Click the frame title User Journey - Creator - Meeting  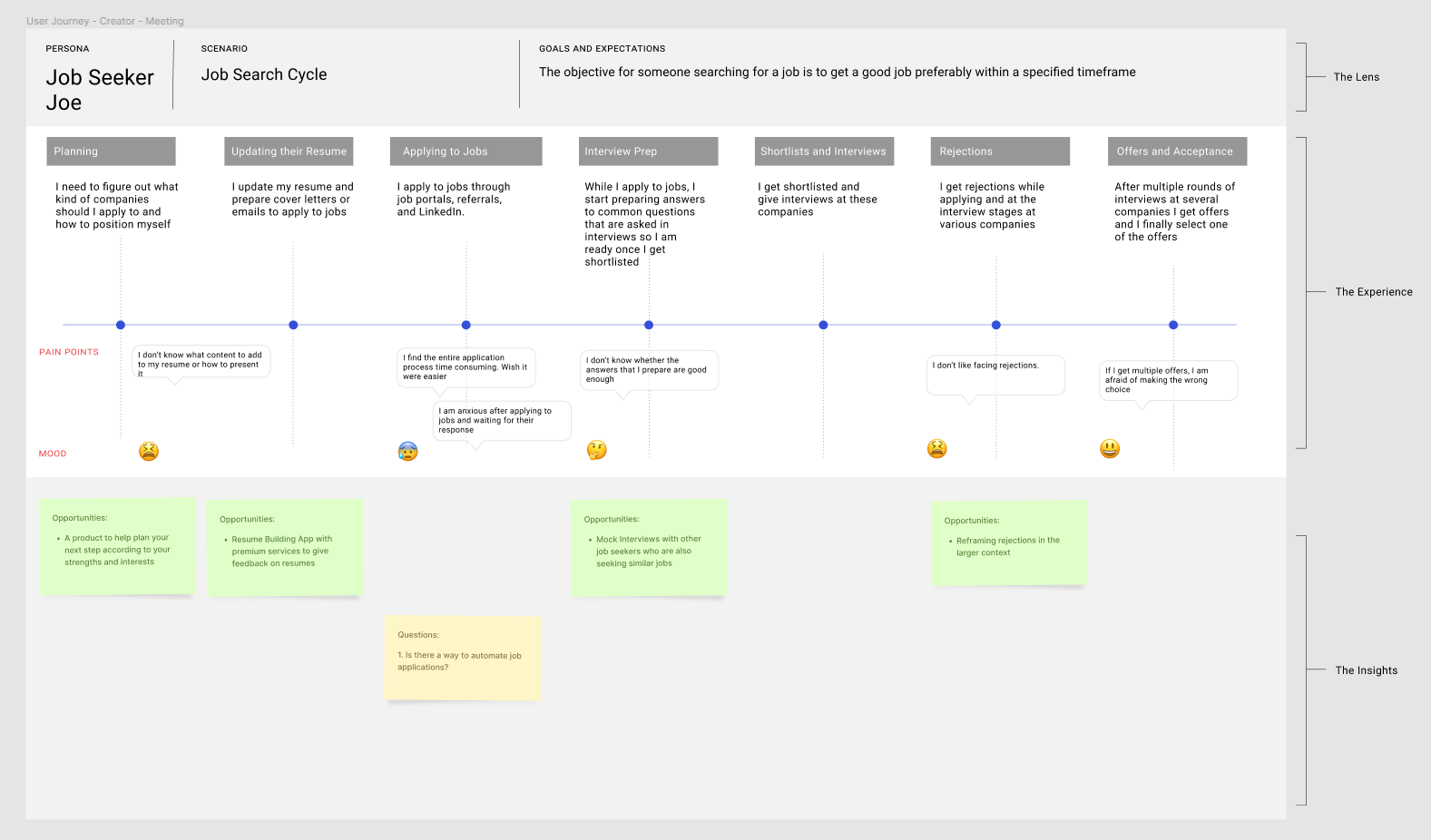click(x=105, y=21)
